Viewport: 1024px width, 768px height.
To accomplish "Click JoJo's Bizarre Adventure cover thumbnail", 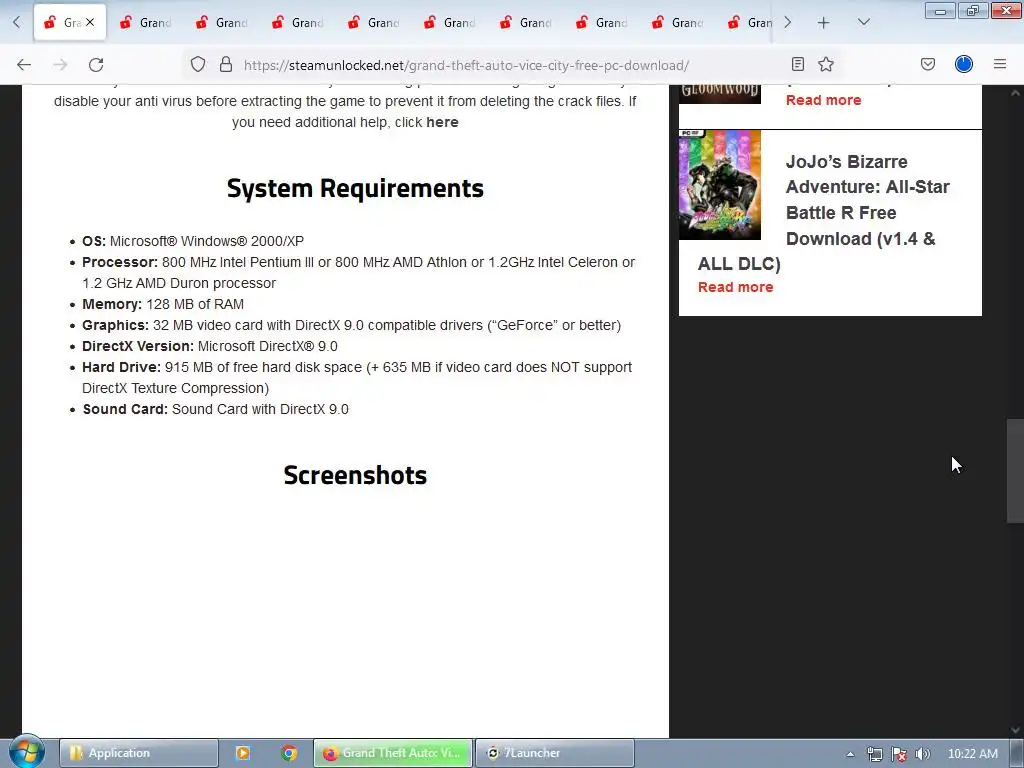I will [x=720, y=185].
